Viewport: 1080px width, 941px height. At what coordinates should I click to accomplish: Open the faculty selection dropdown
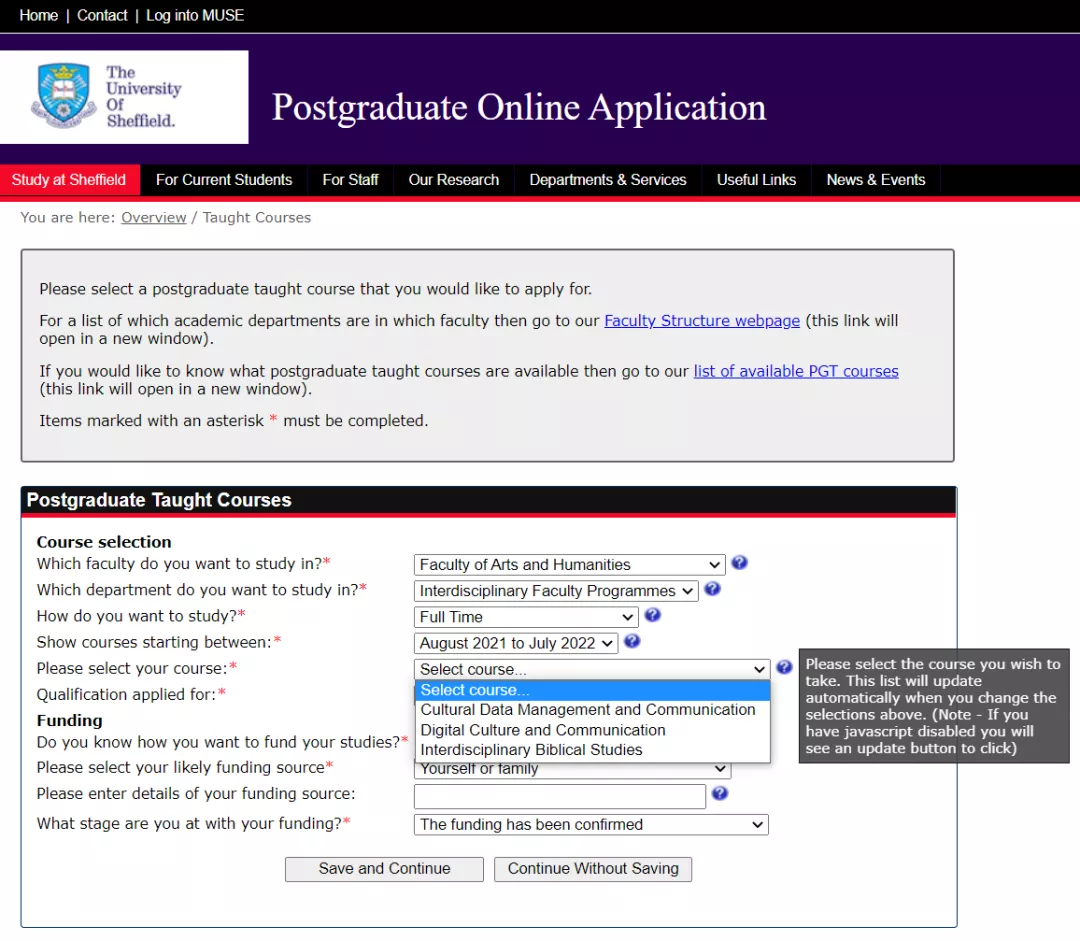click(569, 565)
